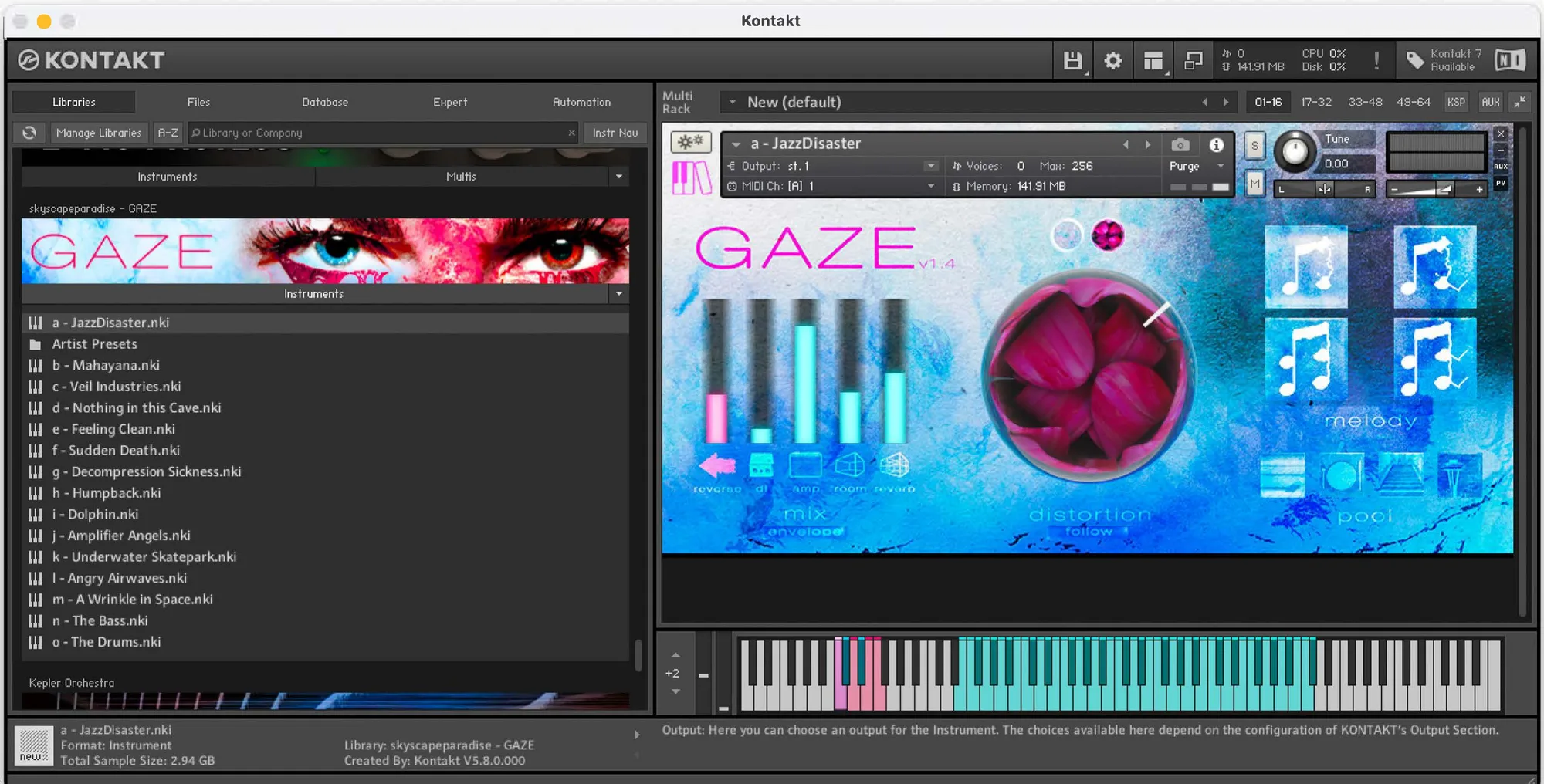Toggle the KSP multi script button

(x=1456, y=102)
